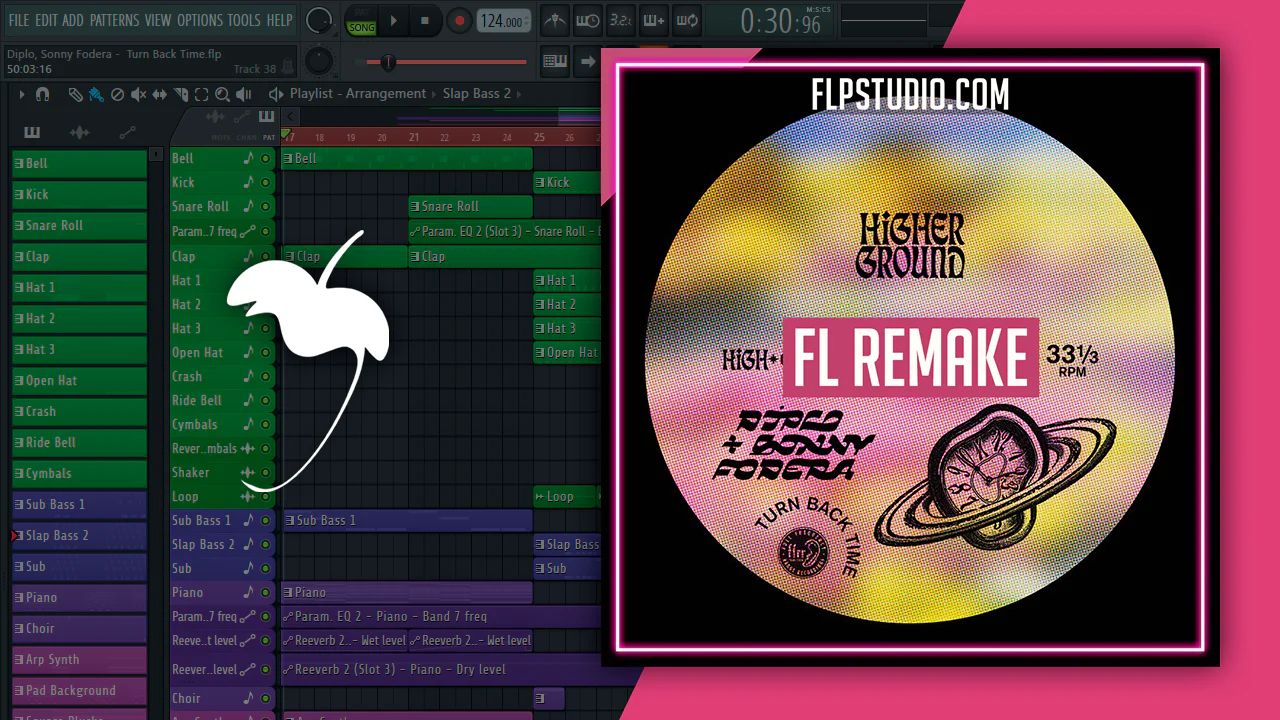Open the HELP menu
Image resolution: width=1280 pixels, height=720 pixels.
click(x=280, y=20)
